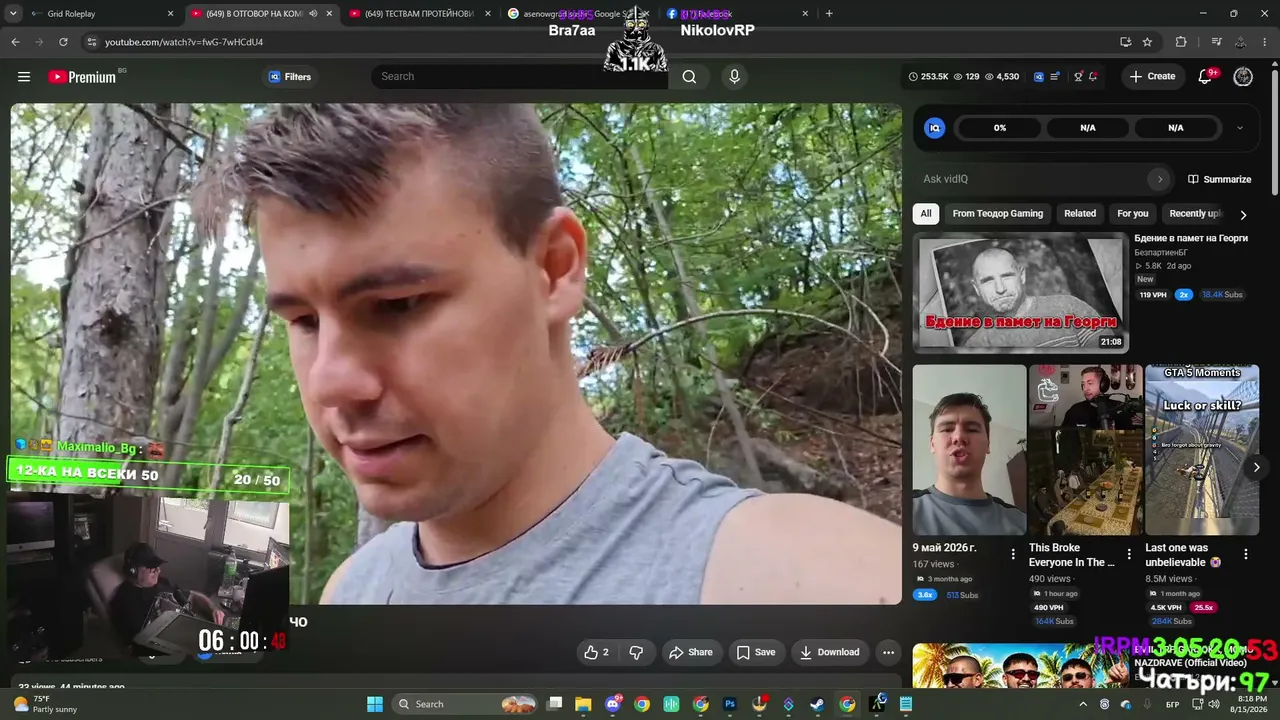Switch to the ТЕСТВАМ ПРОТЕЙНОВИ tab
This screenshot has width=1280, height=720.
click(x=420, y=14)
